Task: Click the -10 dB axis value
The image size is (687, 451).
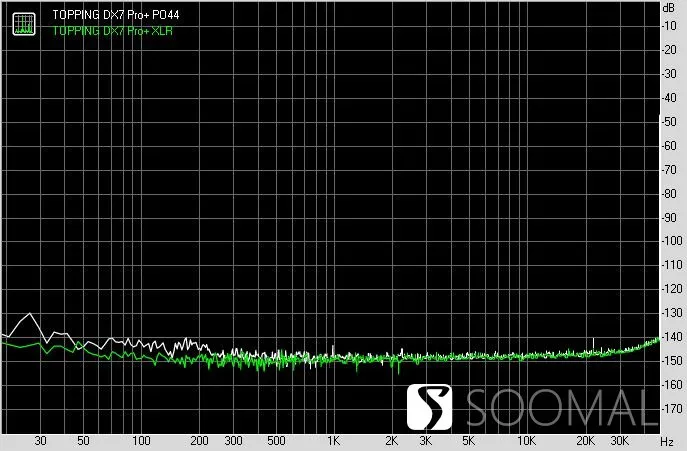Action: click(669, 25)
